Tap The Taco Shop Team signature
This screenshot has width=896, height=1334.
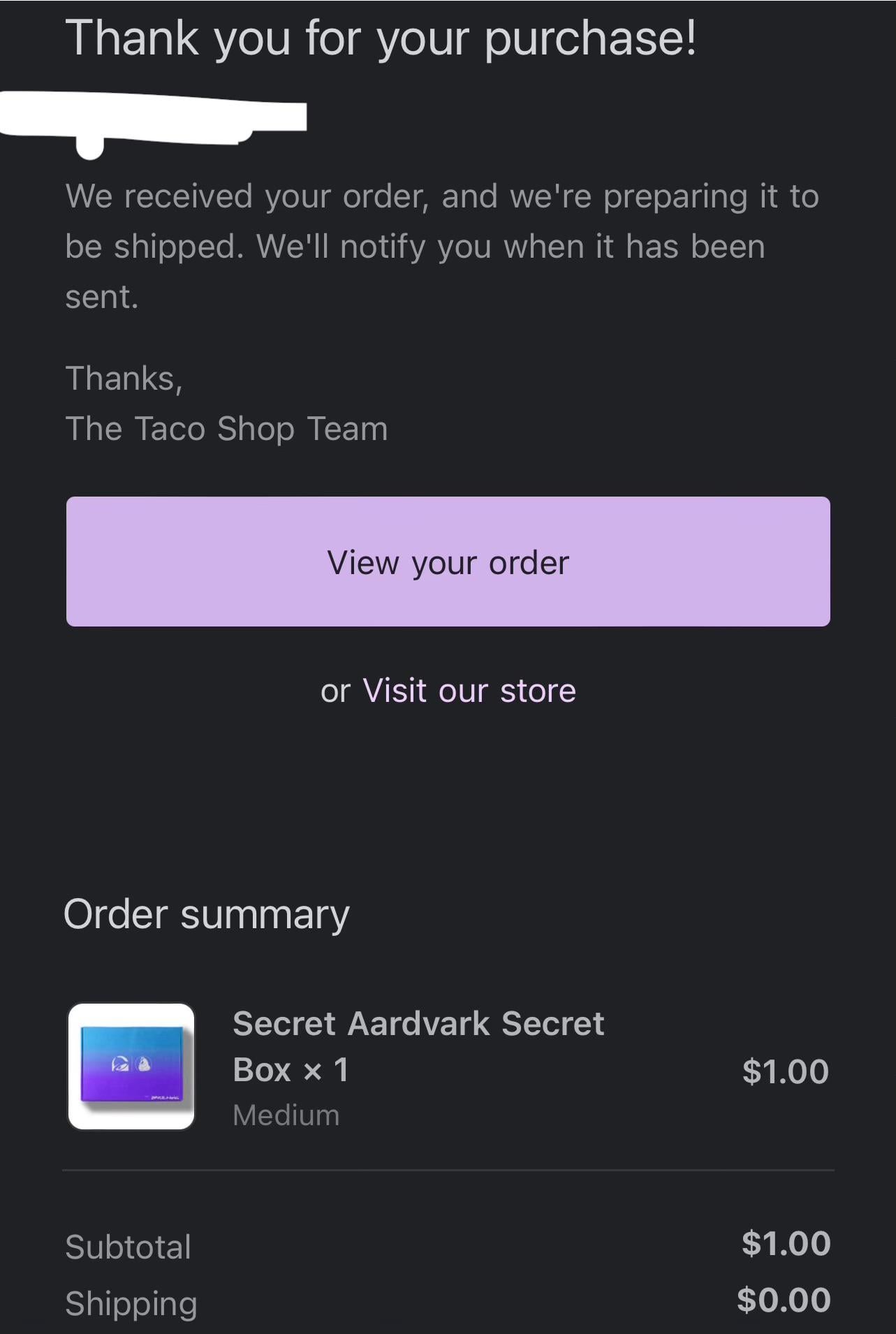pos(226,429)
